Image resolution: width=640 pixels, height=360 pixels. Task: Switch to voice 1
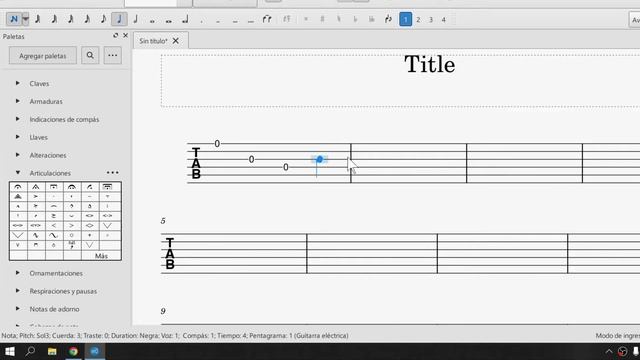(x=405, y=19)
